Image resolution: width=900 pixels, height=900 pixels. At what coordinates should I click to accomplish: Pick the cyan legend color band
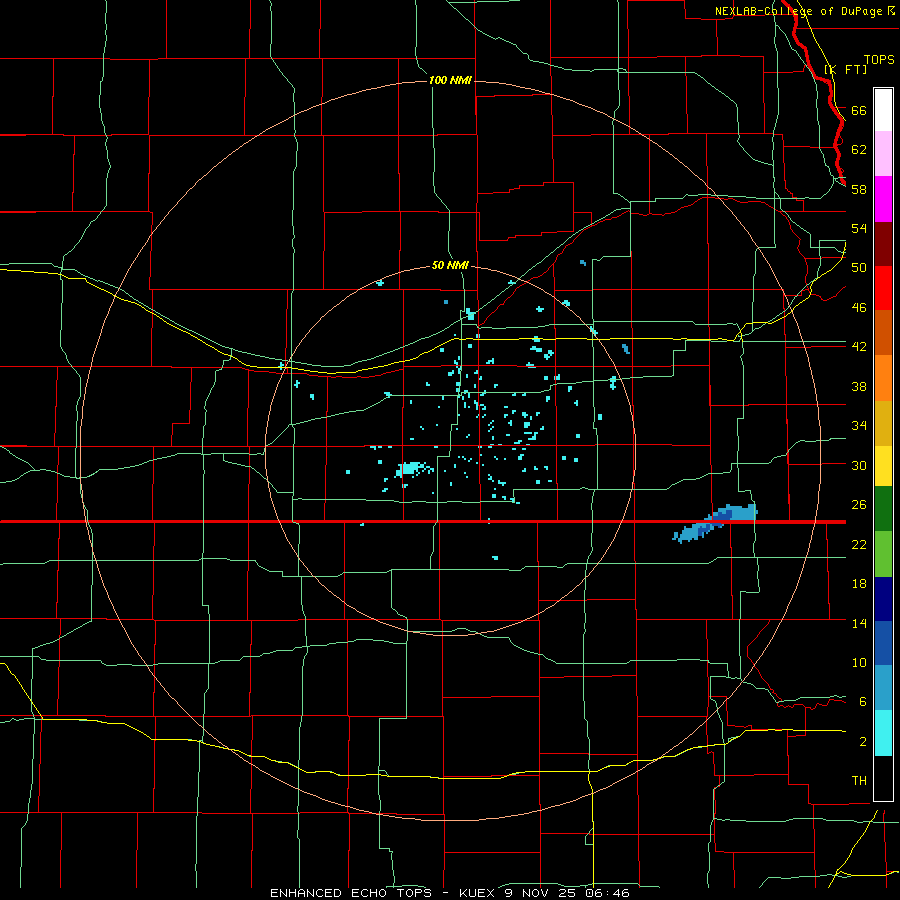click(x=883, y=732)
